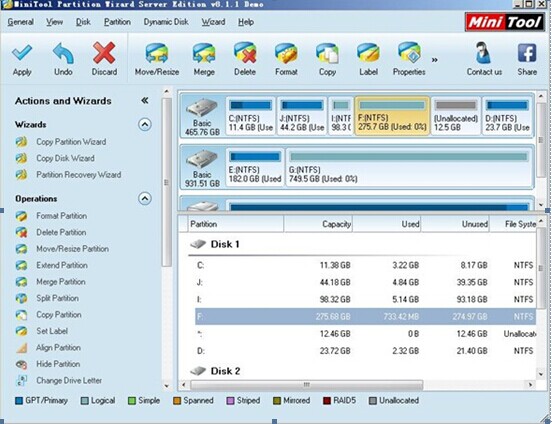Image resolution: width=552 pixels, height=424 pixels.
Task: Select the J:(NTFS) 44.2 GB partition block
Action: click(x=302, y=116)
